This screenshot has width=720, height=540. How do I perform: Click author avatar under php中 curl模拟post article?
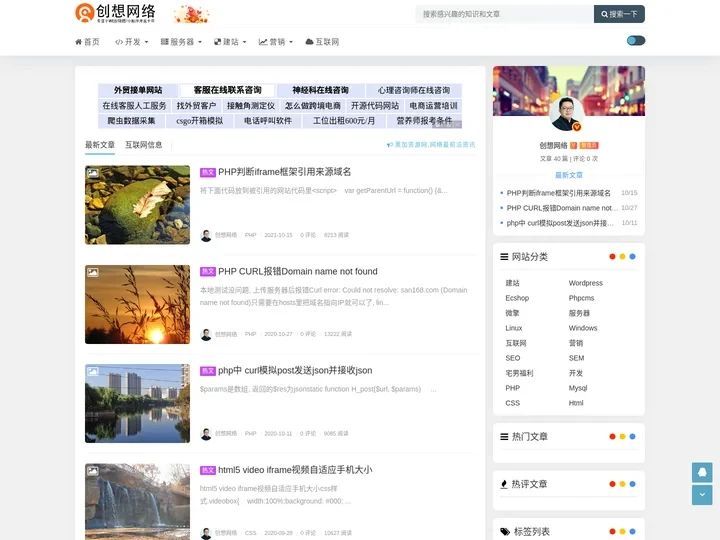[x=206, y=433]
